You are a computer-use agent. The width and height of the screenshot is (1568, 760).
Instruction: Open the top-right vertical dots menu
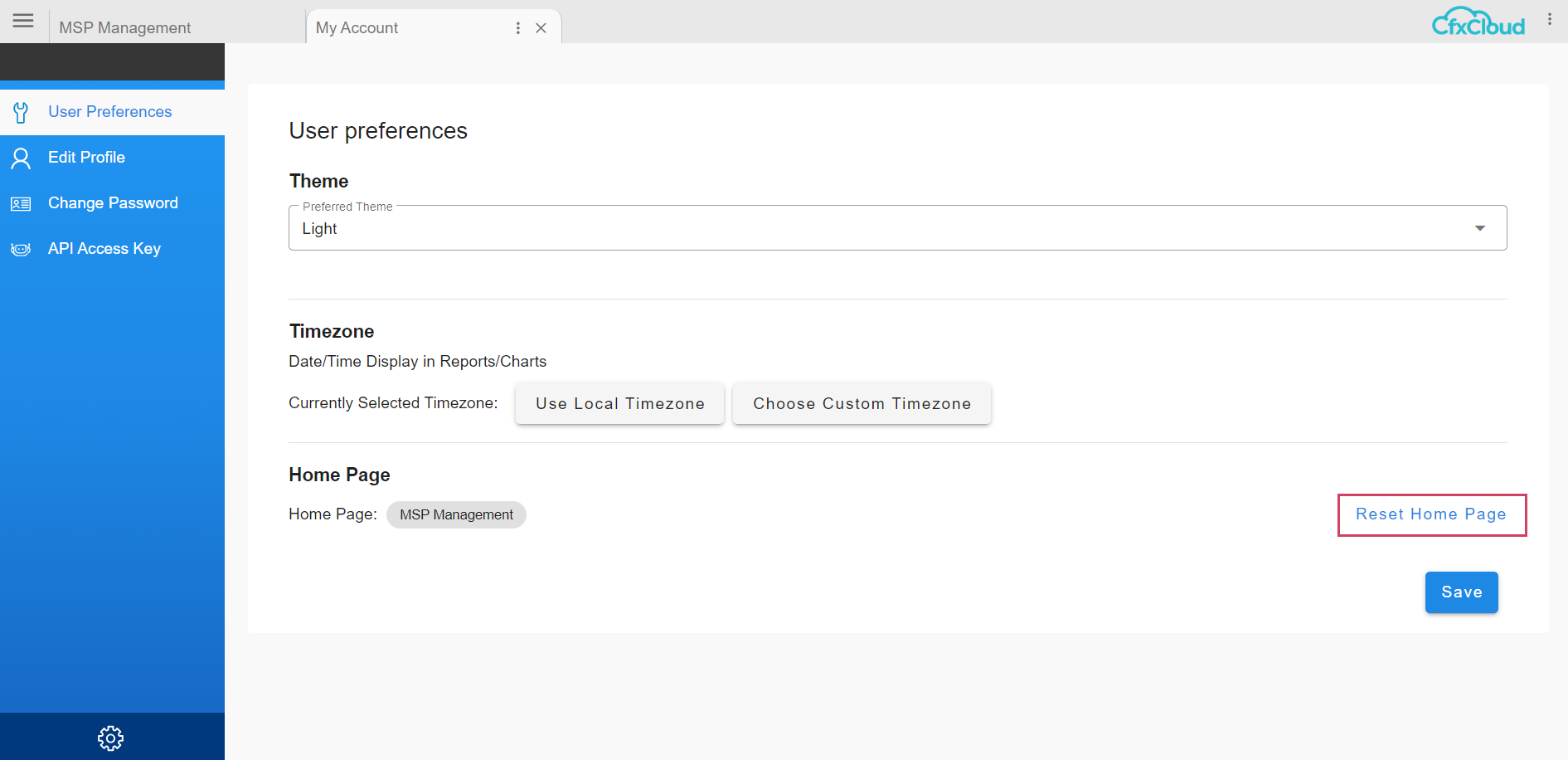point(1549,19)
